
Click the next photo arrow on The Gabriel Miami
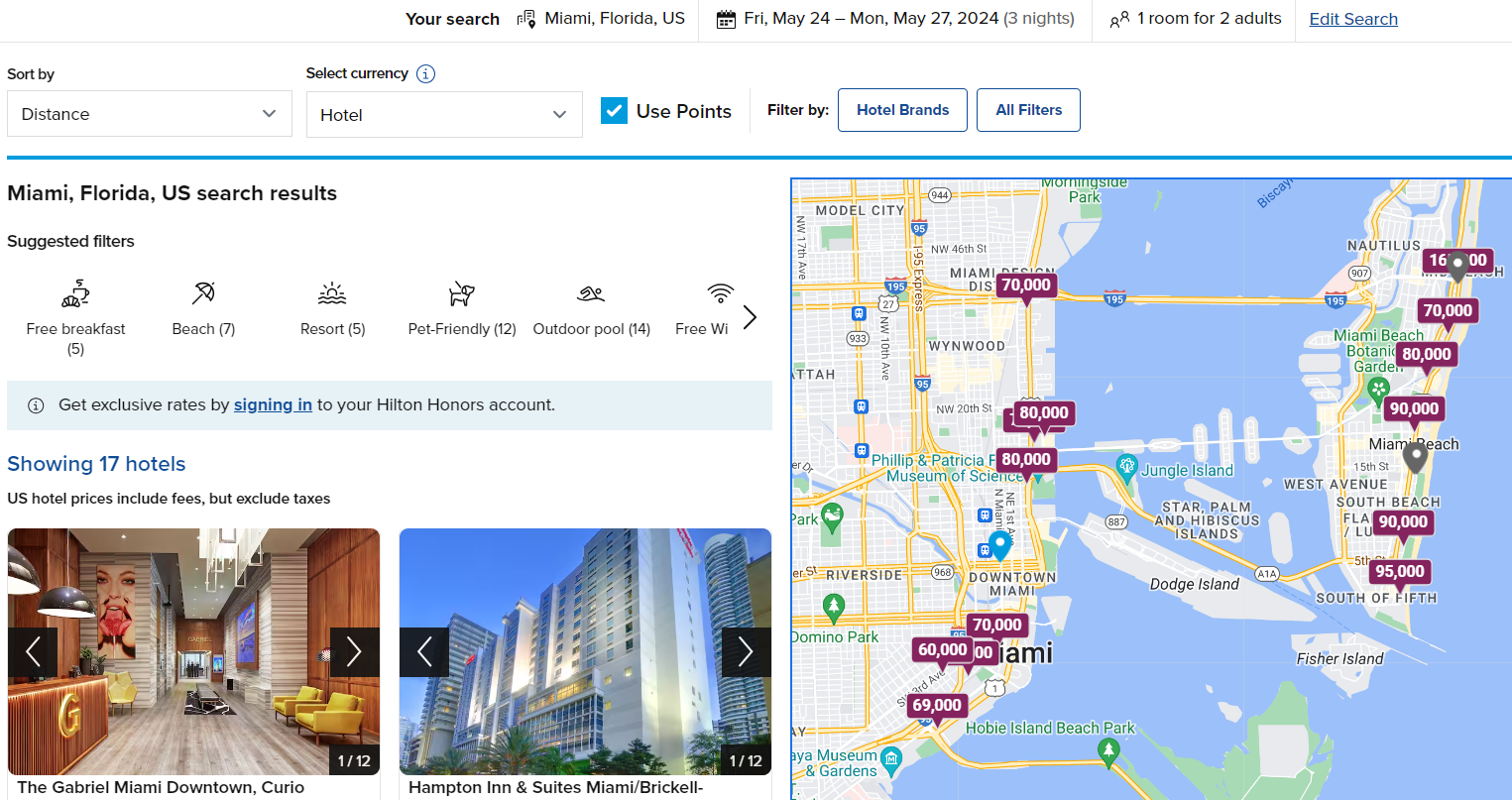pyautogui.click(x=354, y=651)
